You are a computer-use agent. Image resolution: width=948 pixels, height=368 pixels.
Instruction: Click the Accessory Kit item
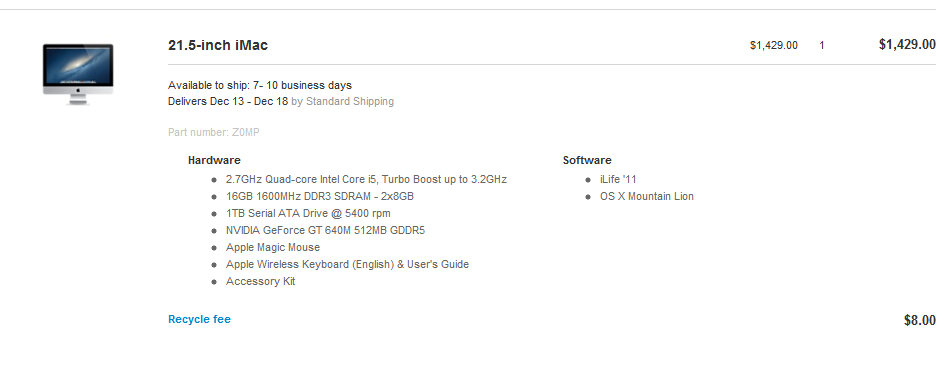coord(261,281)
